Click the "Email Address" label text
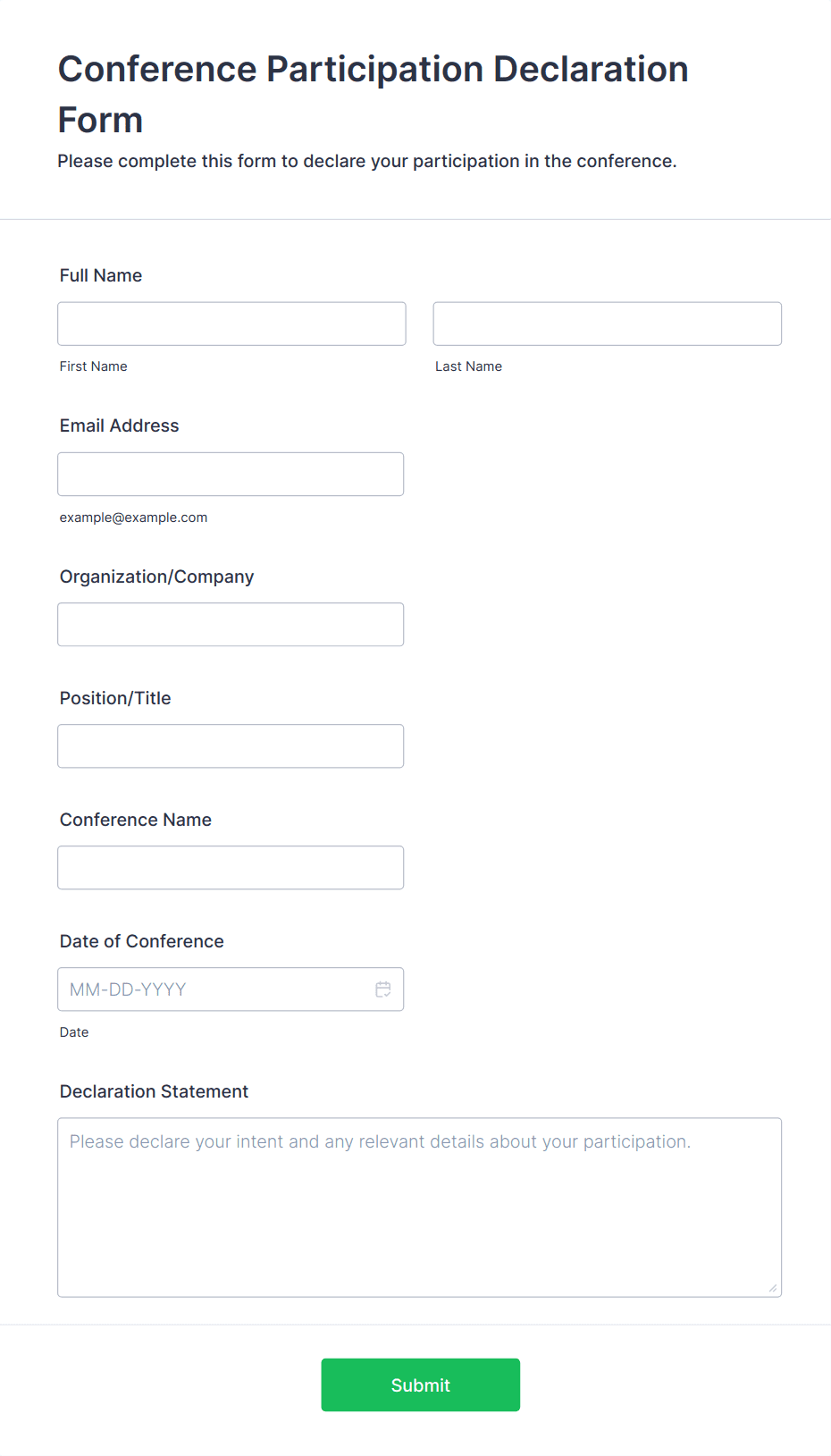This screenshot has height=1456, width=831. (x=119, y=425)
